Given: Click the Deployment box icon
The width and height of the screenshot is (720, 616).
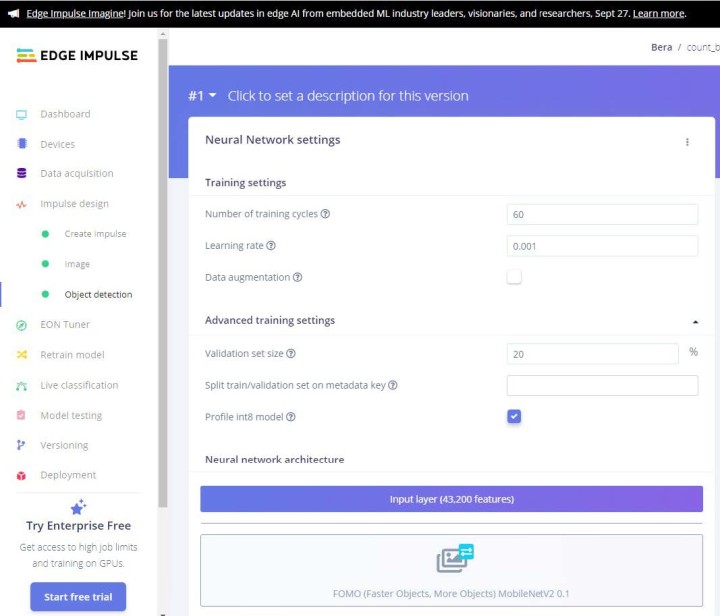Looking at the screenshot, I should click(x=21, y=476).
